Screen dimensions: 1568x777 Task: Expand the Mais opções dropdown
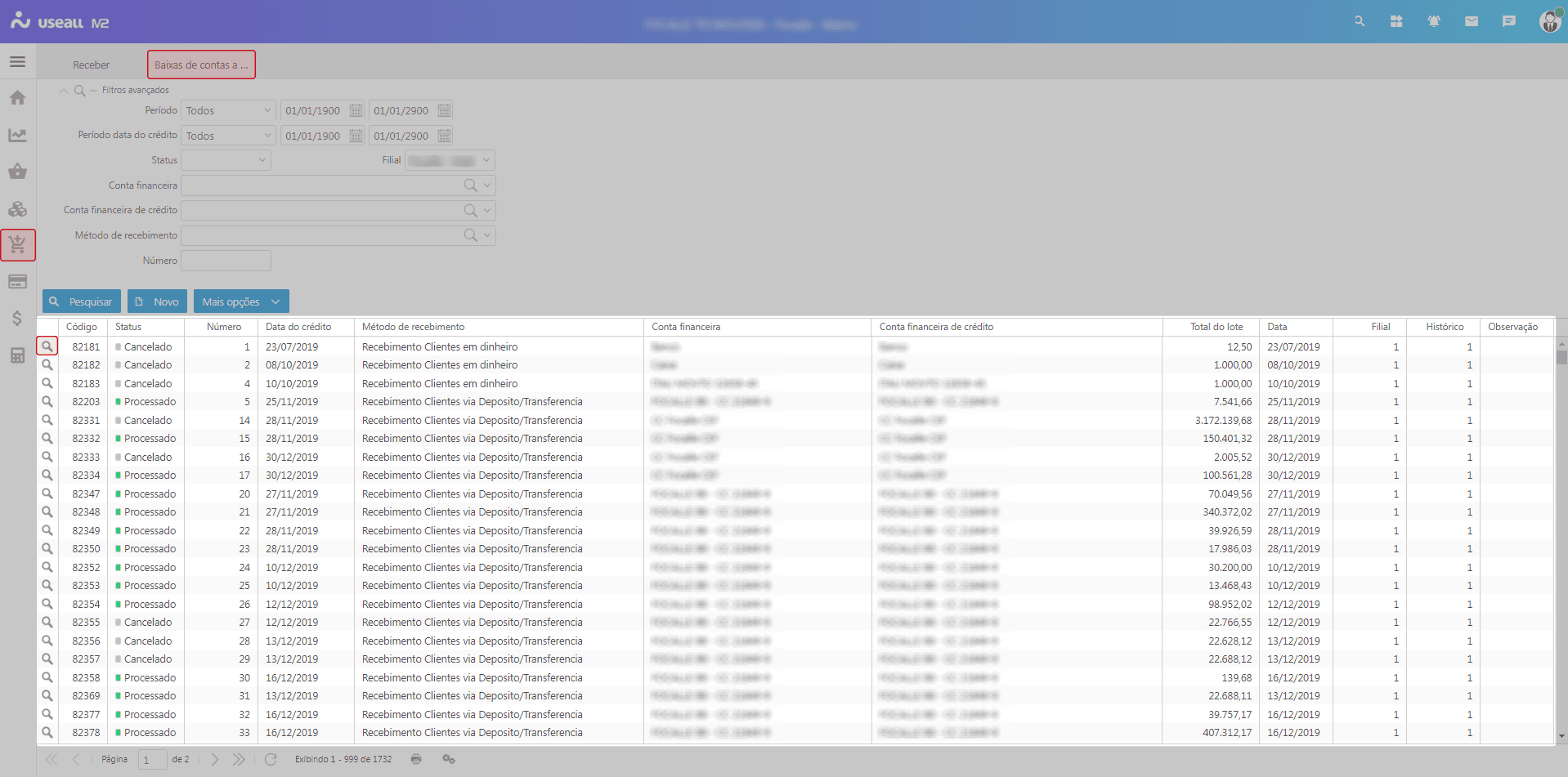click(241, 301)
